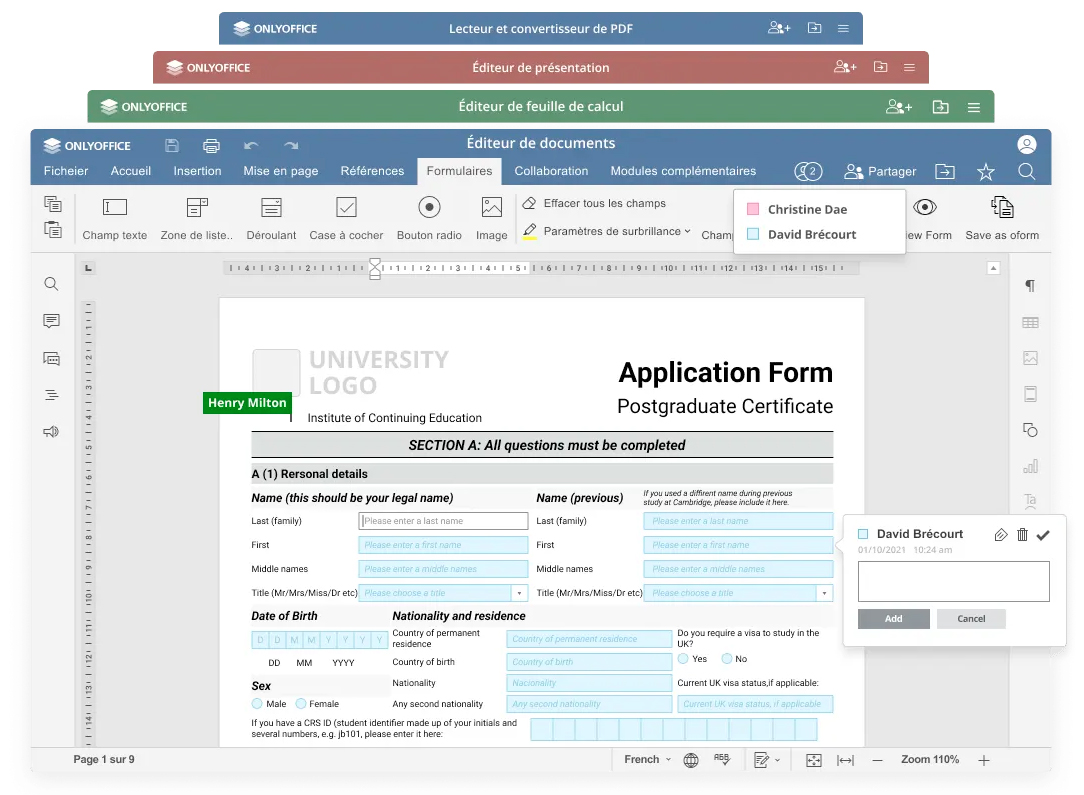This screenshot has height=795, width=1084.
Task: Open the Comments panel in left sidebar
Action: (x=51, y=321)
